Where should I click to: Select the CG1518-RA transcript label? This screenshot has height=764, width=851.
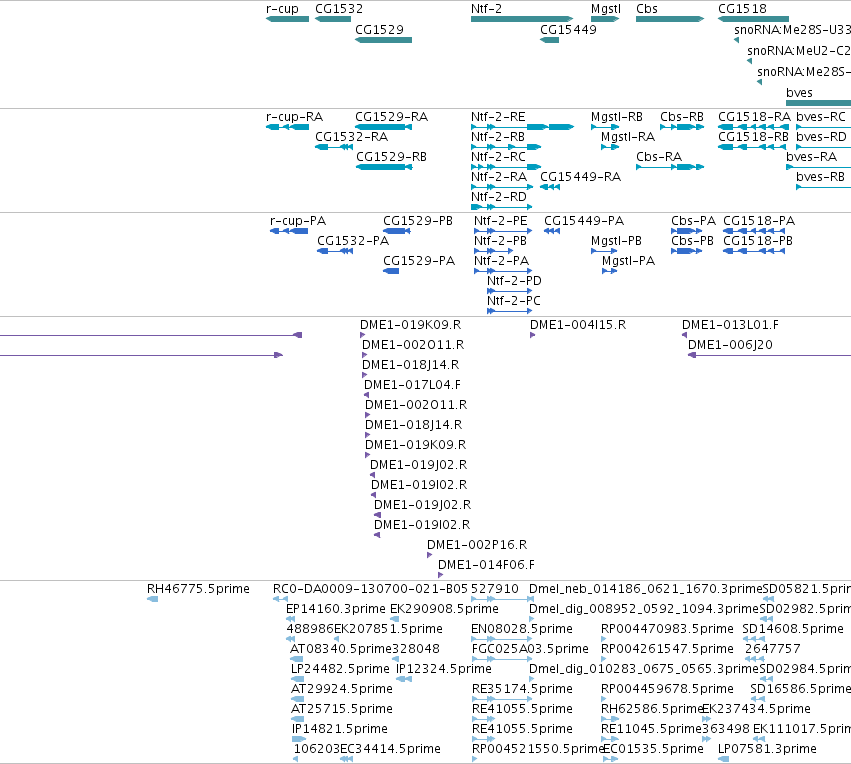click(754, 117)
